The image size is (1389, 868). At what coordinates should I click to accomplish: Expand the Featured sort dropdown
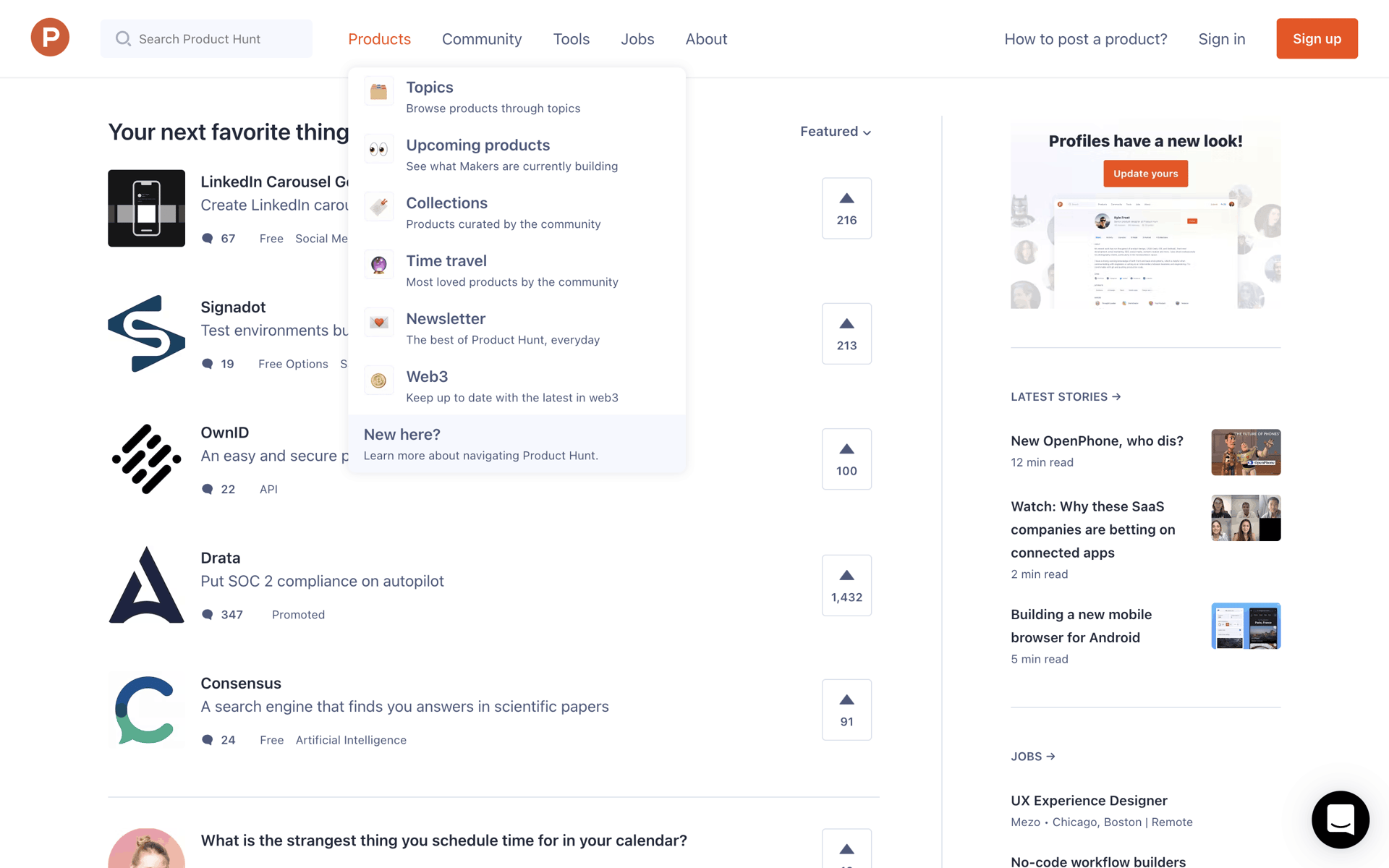click(836, 132)
